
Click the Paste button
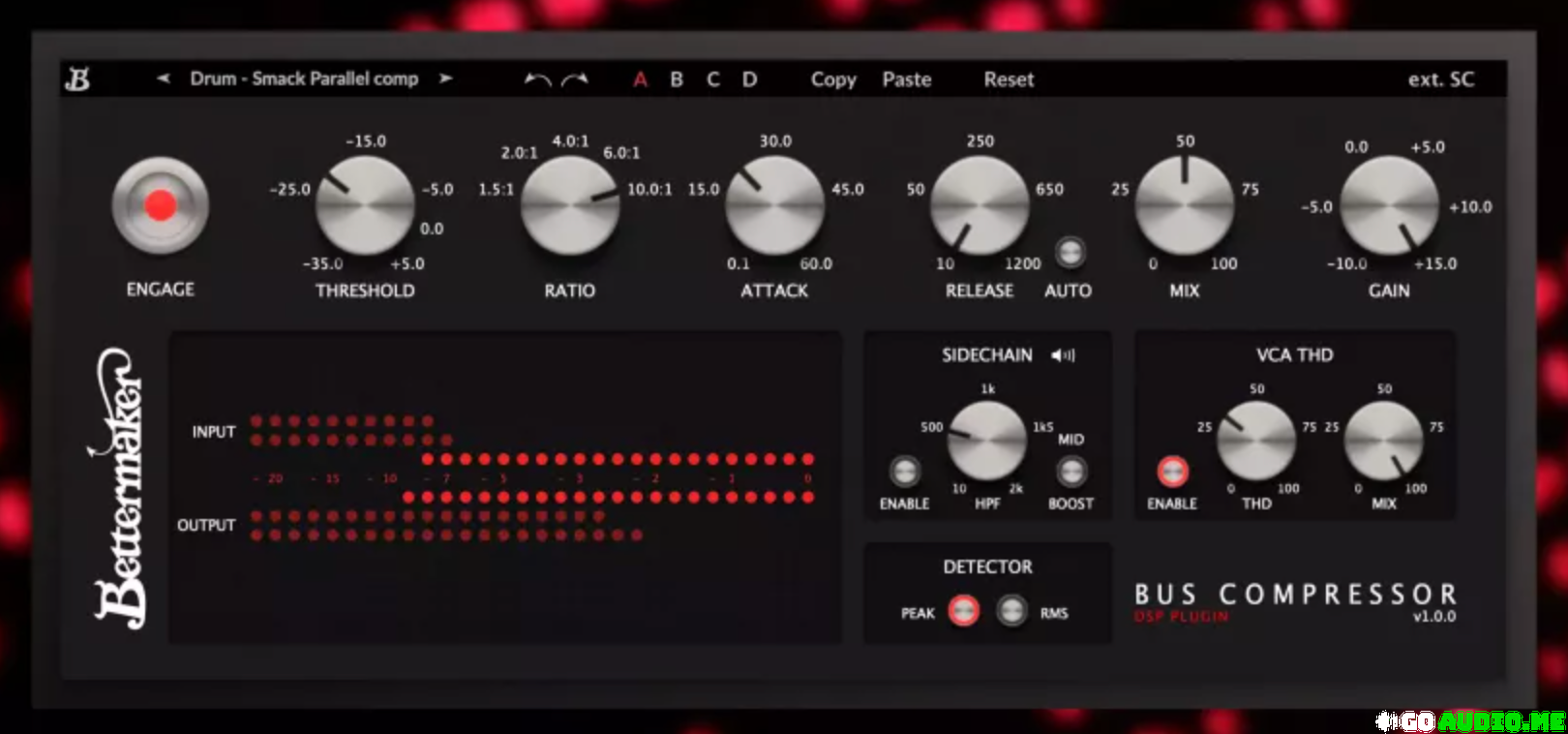pos(907,79)
